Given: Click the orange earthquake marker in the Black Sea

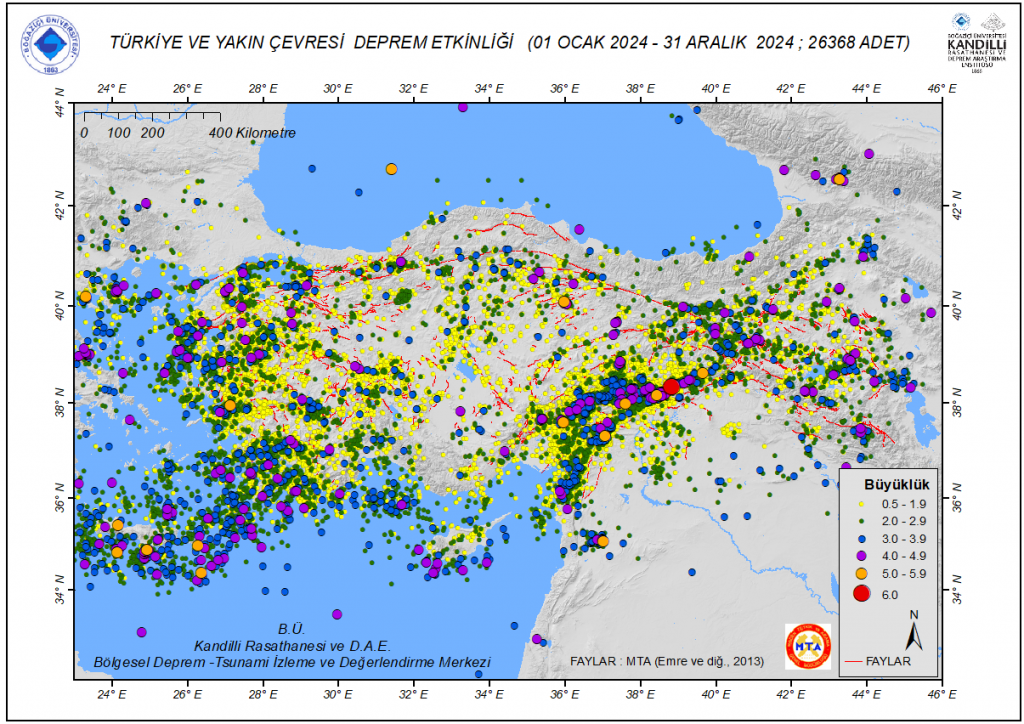Looking at the screenshot, I should pos(392,169).
